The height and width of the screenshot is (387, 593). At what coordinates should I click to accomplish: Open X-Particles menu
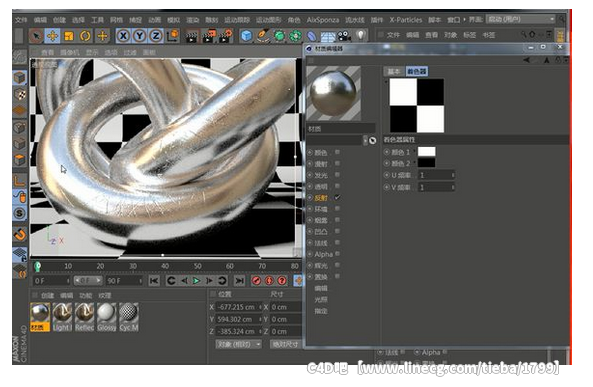point(406,20)
